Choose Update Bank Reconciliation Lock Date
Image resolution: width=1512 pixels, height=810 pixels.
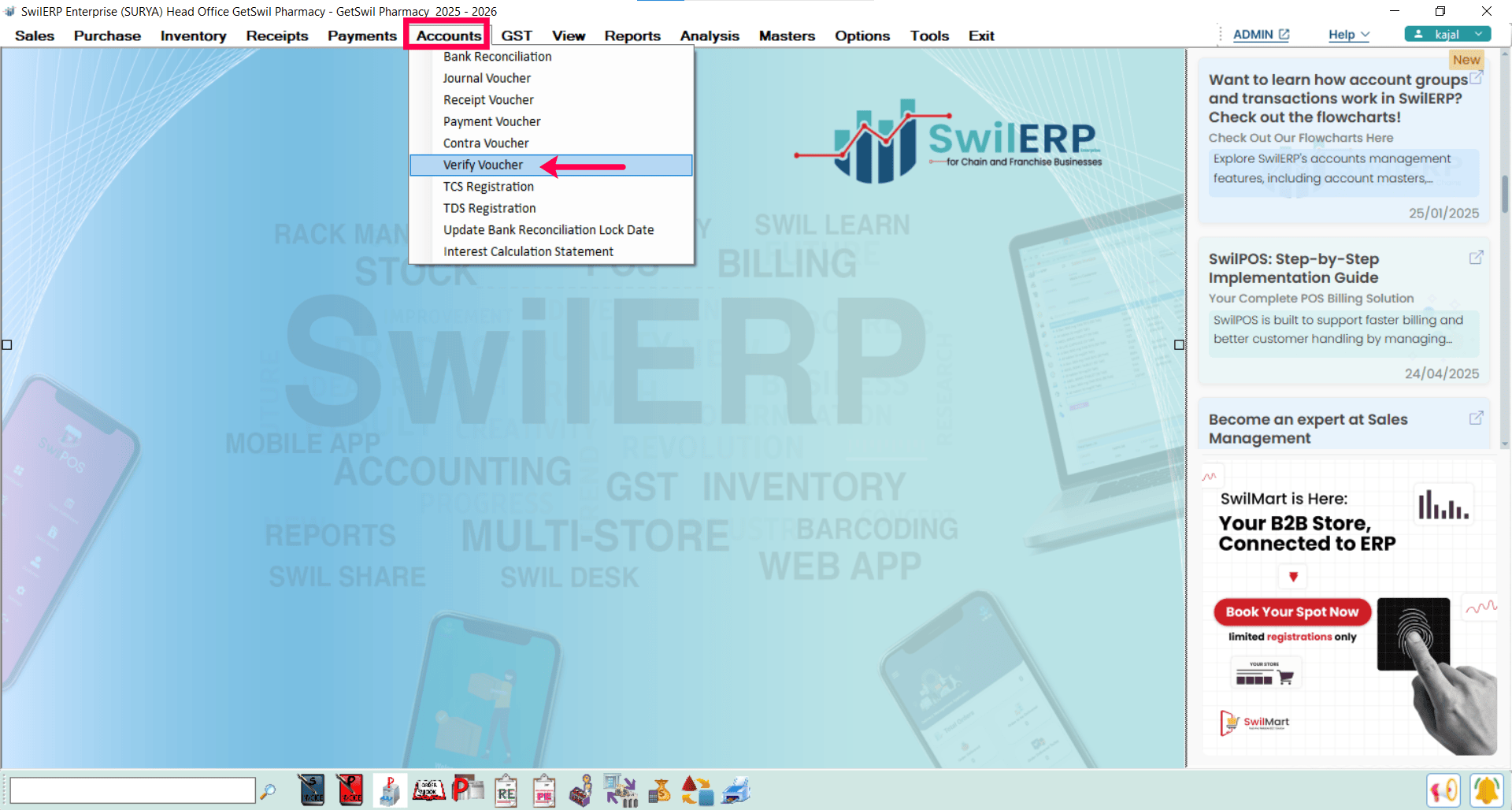click(x=551, y=230)
